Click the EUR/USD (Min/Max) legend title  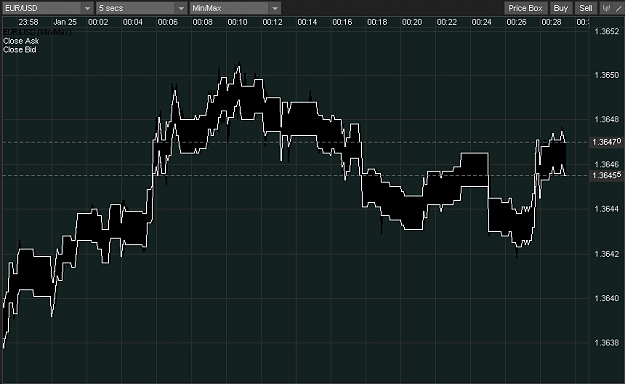(37, 32)
